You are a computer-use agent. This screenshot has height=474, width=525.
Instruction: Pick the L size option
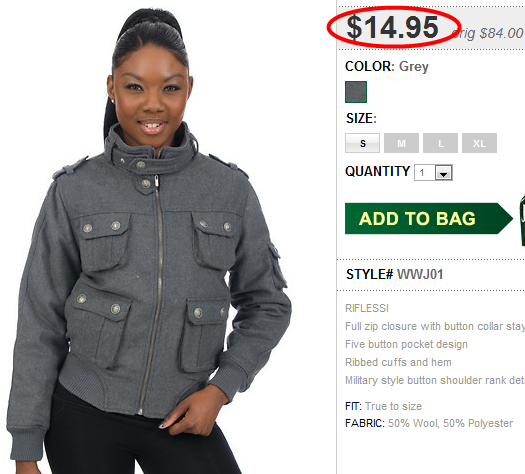pos(440,143)
